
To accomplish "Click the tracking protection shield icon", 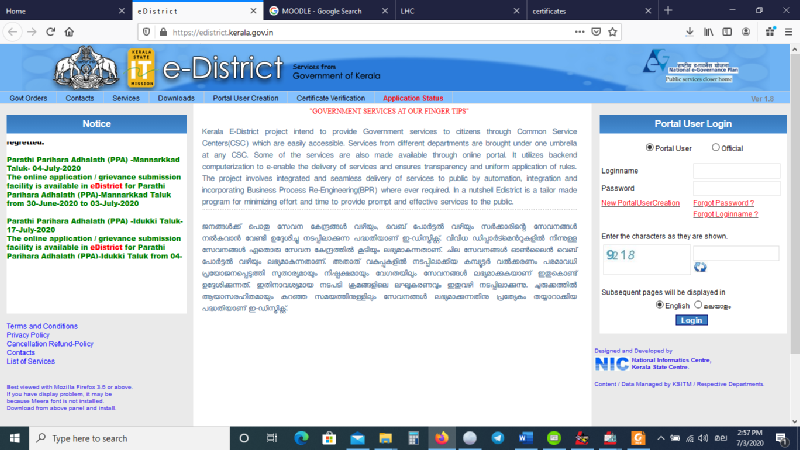I will point(146,32).
